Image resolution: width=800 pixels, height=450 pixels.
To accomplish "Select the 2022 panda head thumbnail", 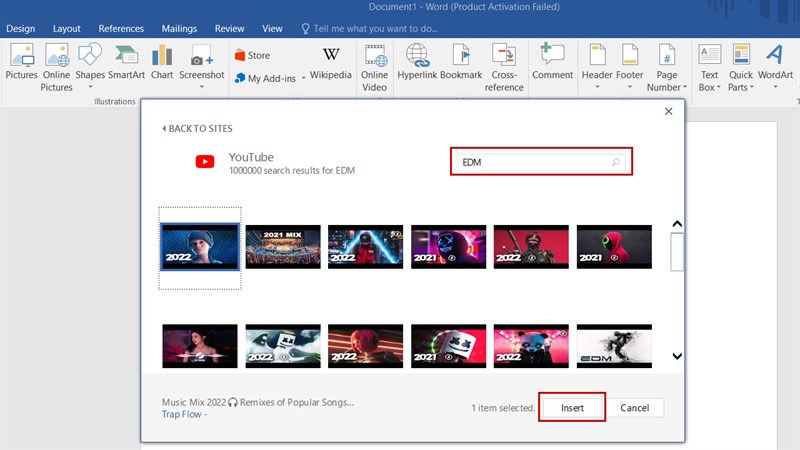I will (531, 346).
